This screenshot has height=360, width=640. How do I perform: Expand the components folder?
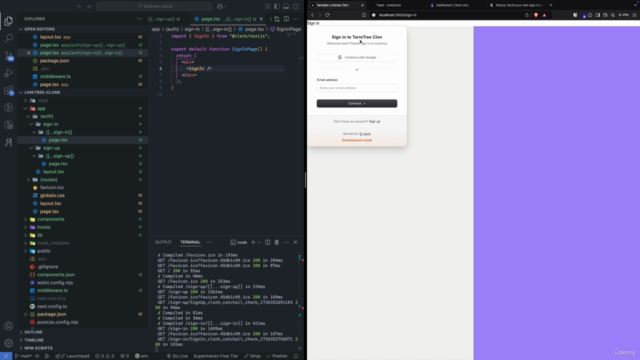[x=51, y=219]
